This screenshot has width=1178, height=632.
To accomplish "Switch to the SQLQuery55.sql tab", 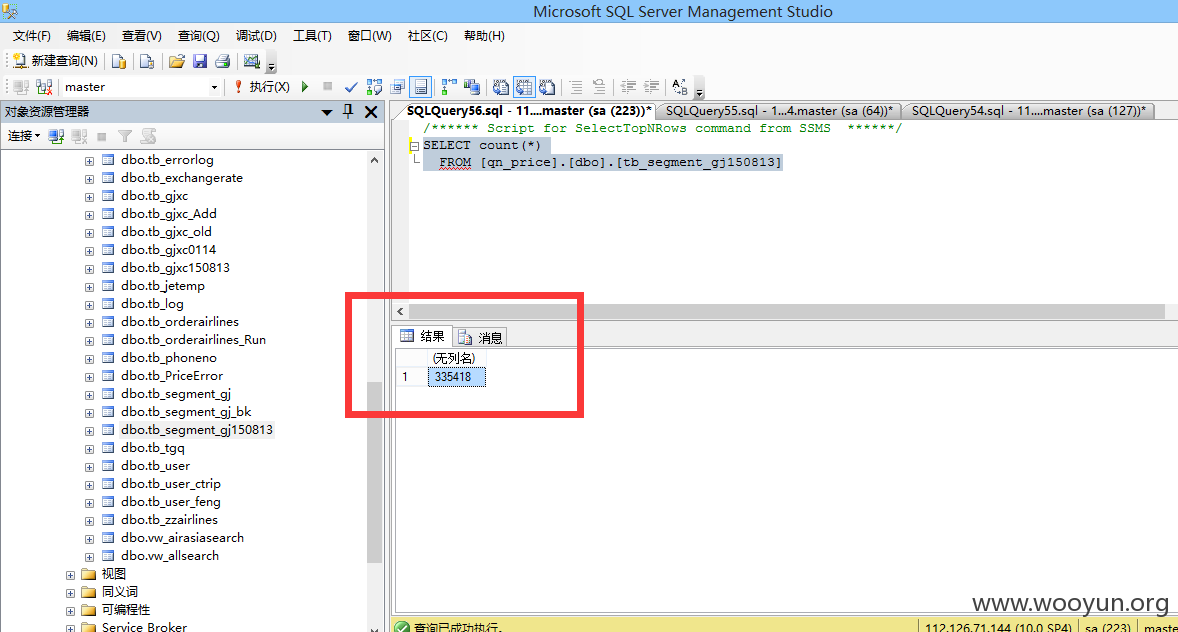I will [x=778, y=110].
